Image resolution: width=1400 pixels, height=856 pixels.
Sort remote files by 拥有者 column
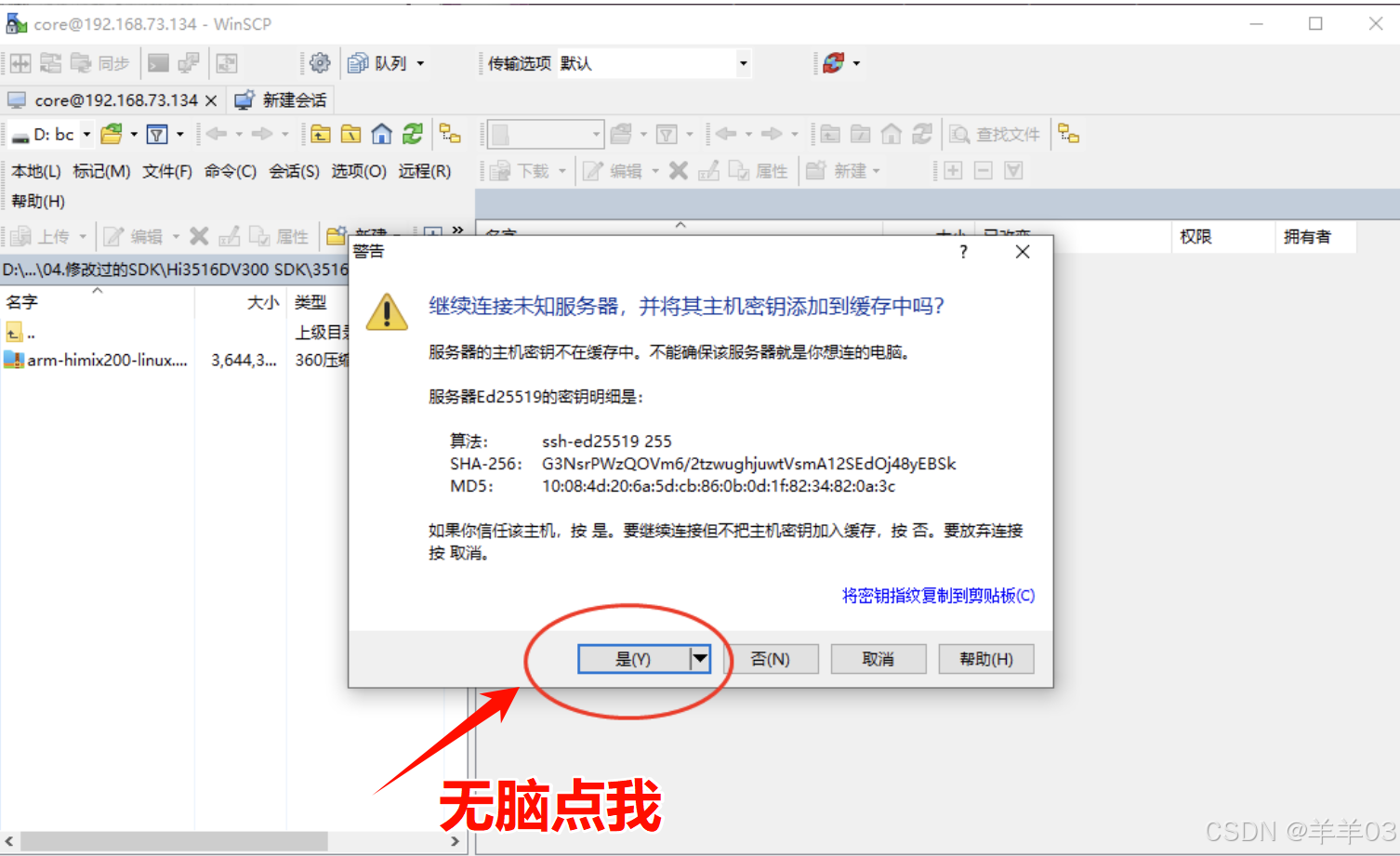pos(1314,237)
